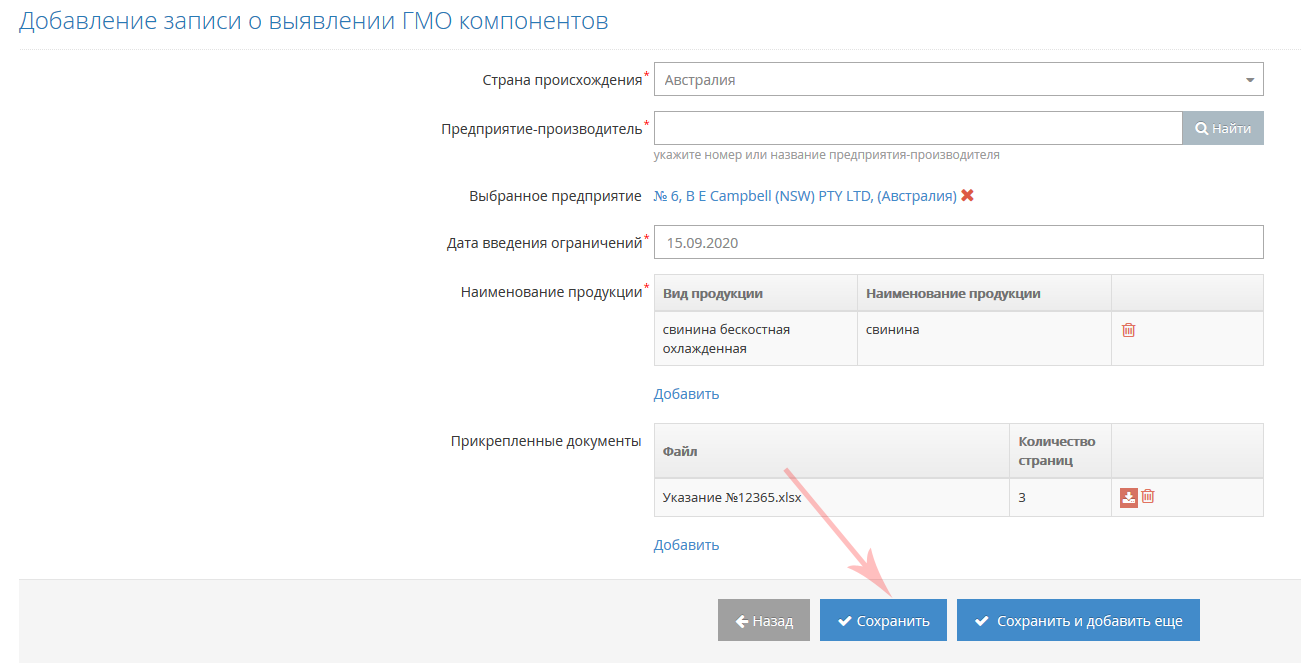Delete the свинина product row with trash icon
The width and height of the screenshot is (1301, 664).
[x=1128, y=330]
